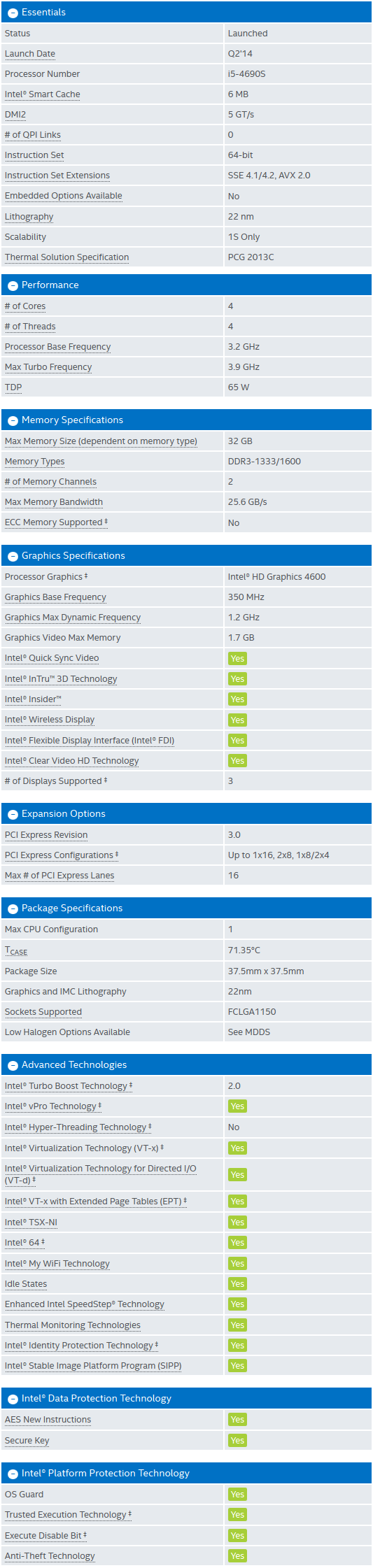373x1568 pixels.
Task: Open the Launch Date definition link
Action: click(30, 54)
